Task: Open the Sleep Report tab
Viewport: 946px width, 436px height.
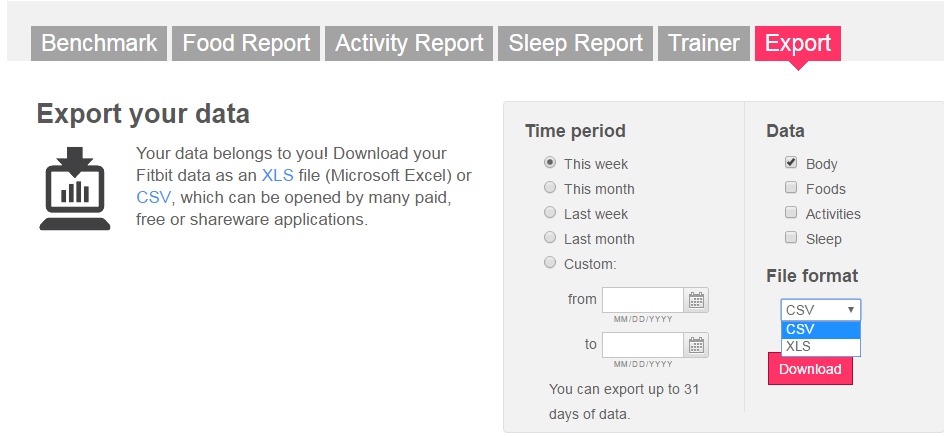Action: [576, 43]
